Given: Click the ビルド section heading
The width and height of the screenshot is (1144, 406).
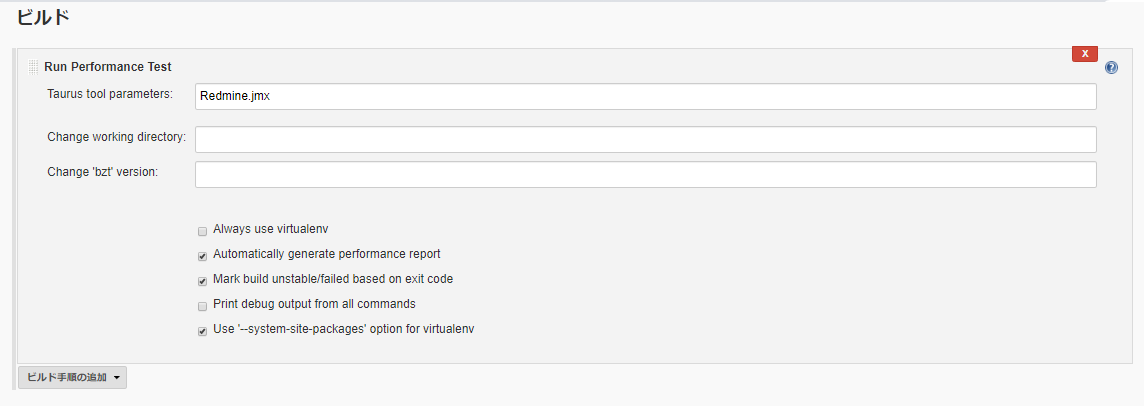Looking at the screenshot, I should tap(43, 17).
